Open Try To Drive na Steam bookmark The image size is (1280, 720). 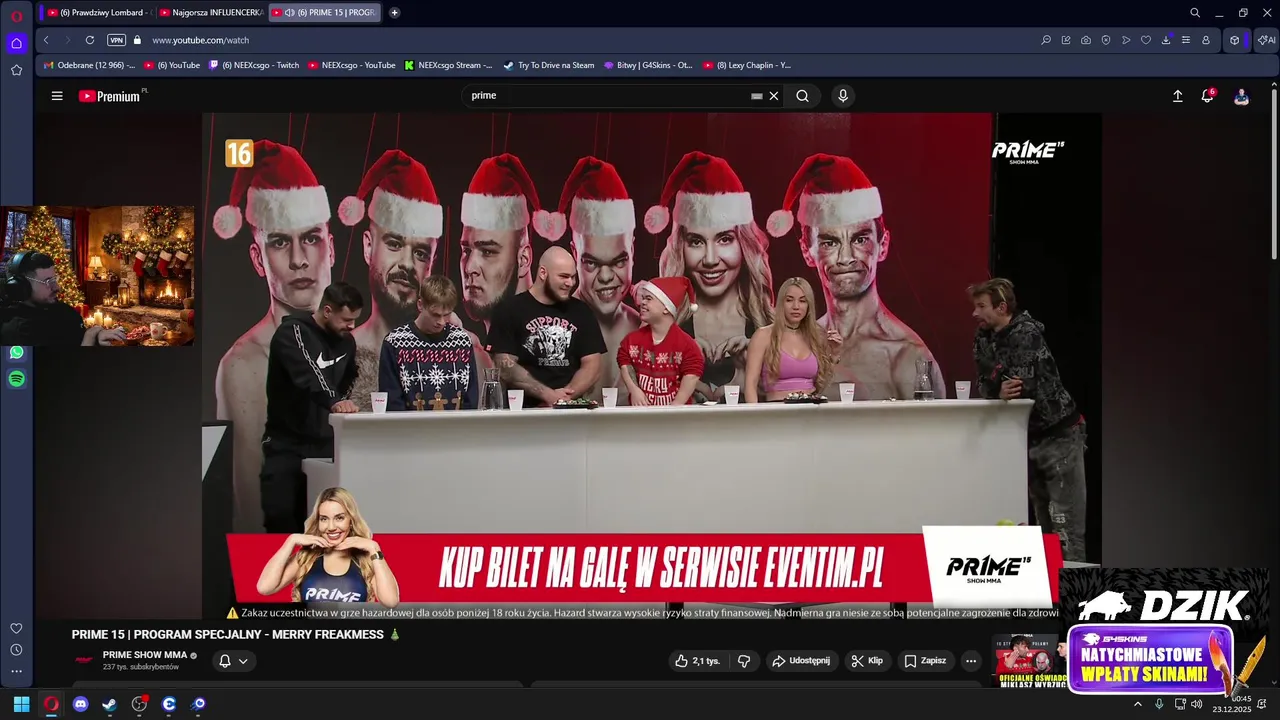click(x=549, y=65)
